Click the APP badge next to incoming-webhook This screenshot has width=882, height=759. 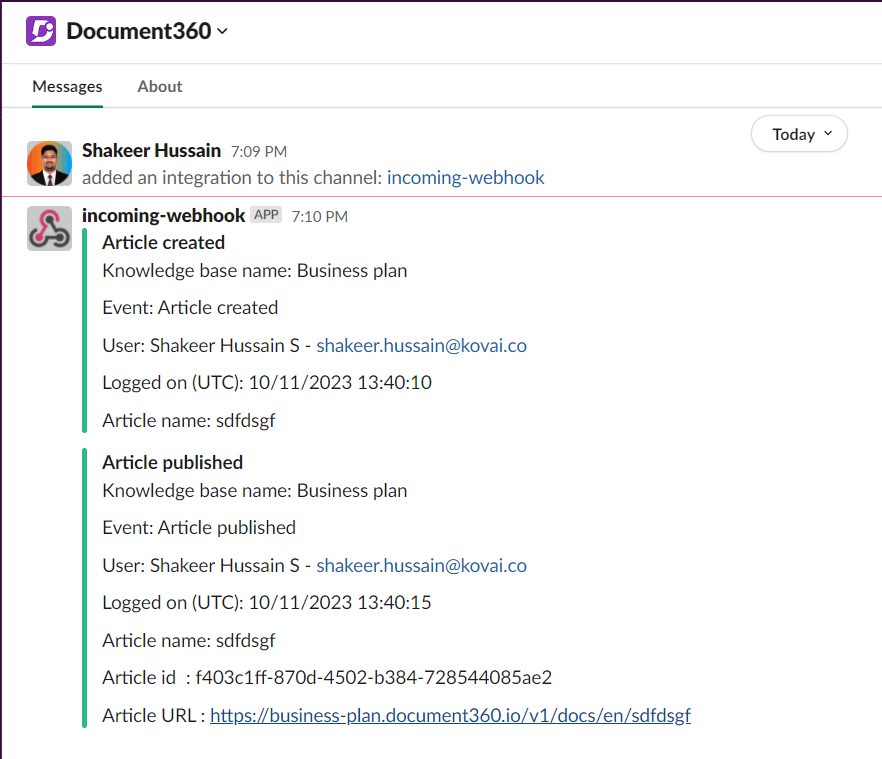point(266,215)
